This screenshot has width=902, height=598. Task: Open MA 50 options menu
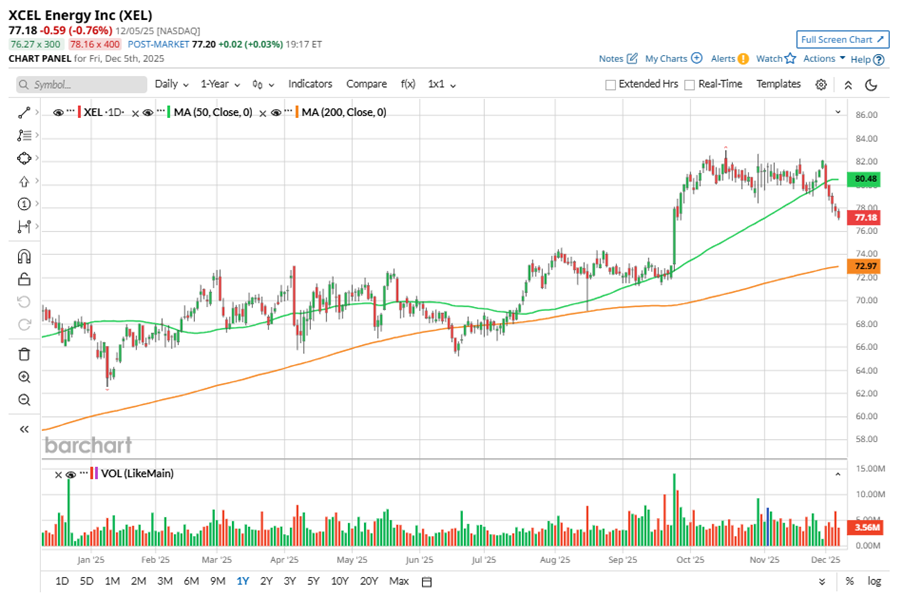point(160,112)
